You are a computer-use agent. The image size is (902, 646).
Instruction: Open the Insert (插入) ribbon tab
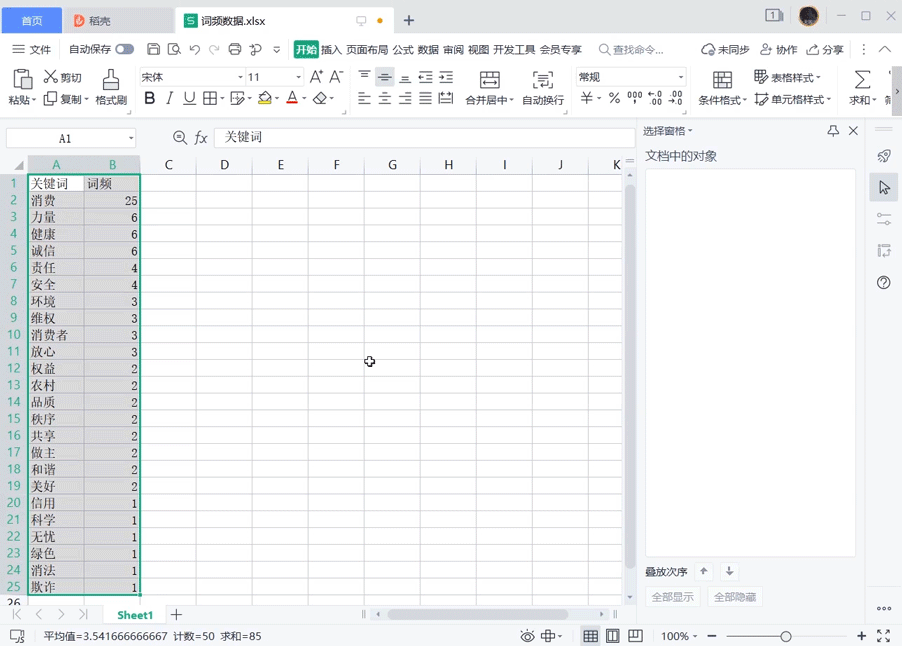pos(331,49)
